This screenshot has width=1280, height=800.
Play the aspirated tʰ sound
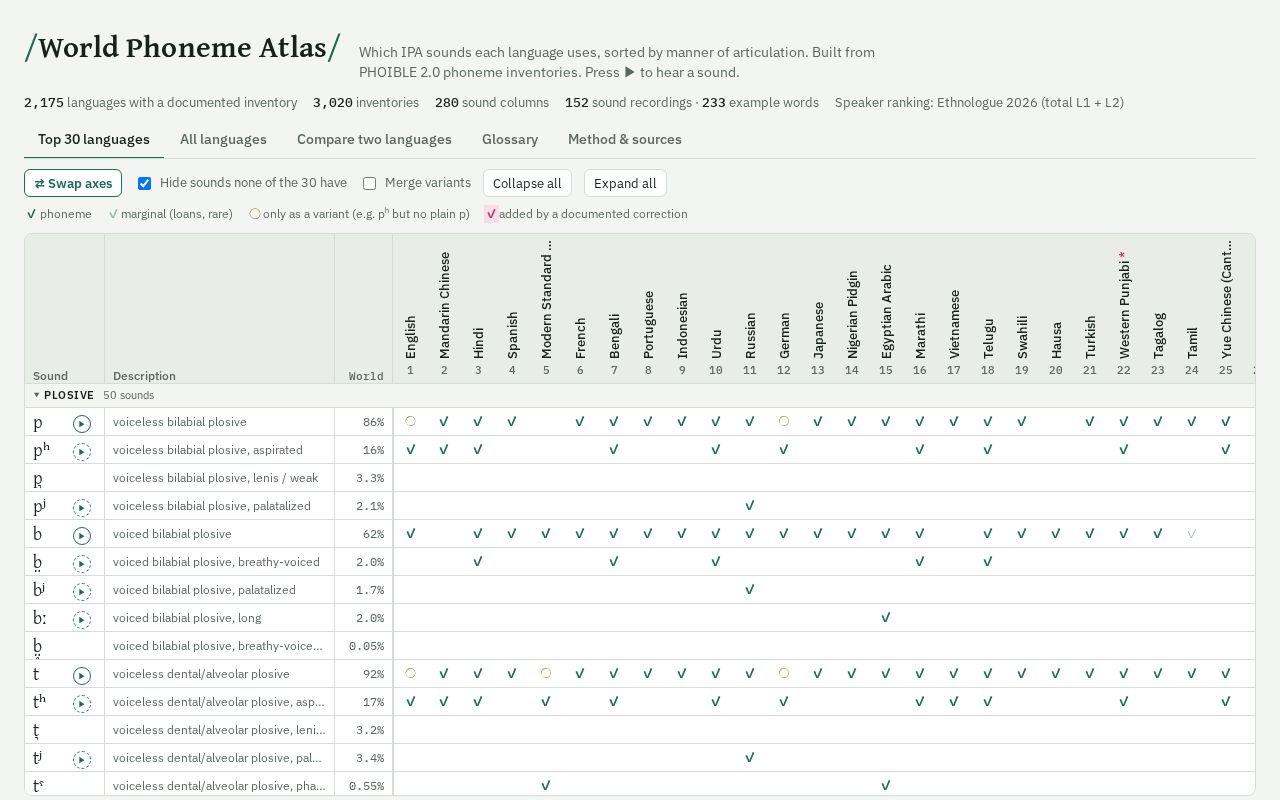(82, 704)
